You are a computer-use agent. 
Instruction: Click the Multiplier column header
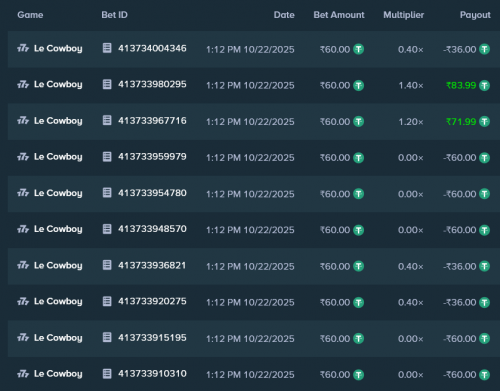403,15
